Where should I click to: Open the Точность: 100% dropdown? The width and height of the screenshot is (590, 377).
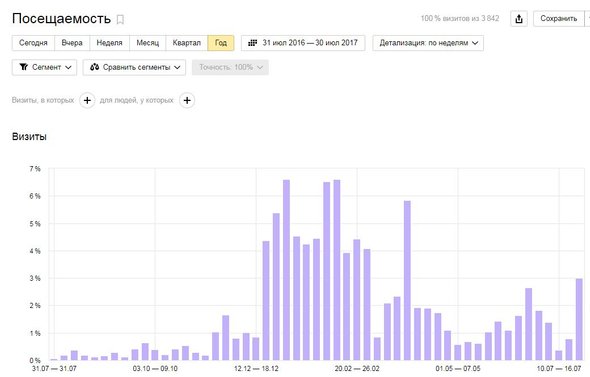click(230, 67)
